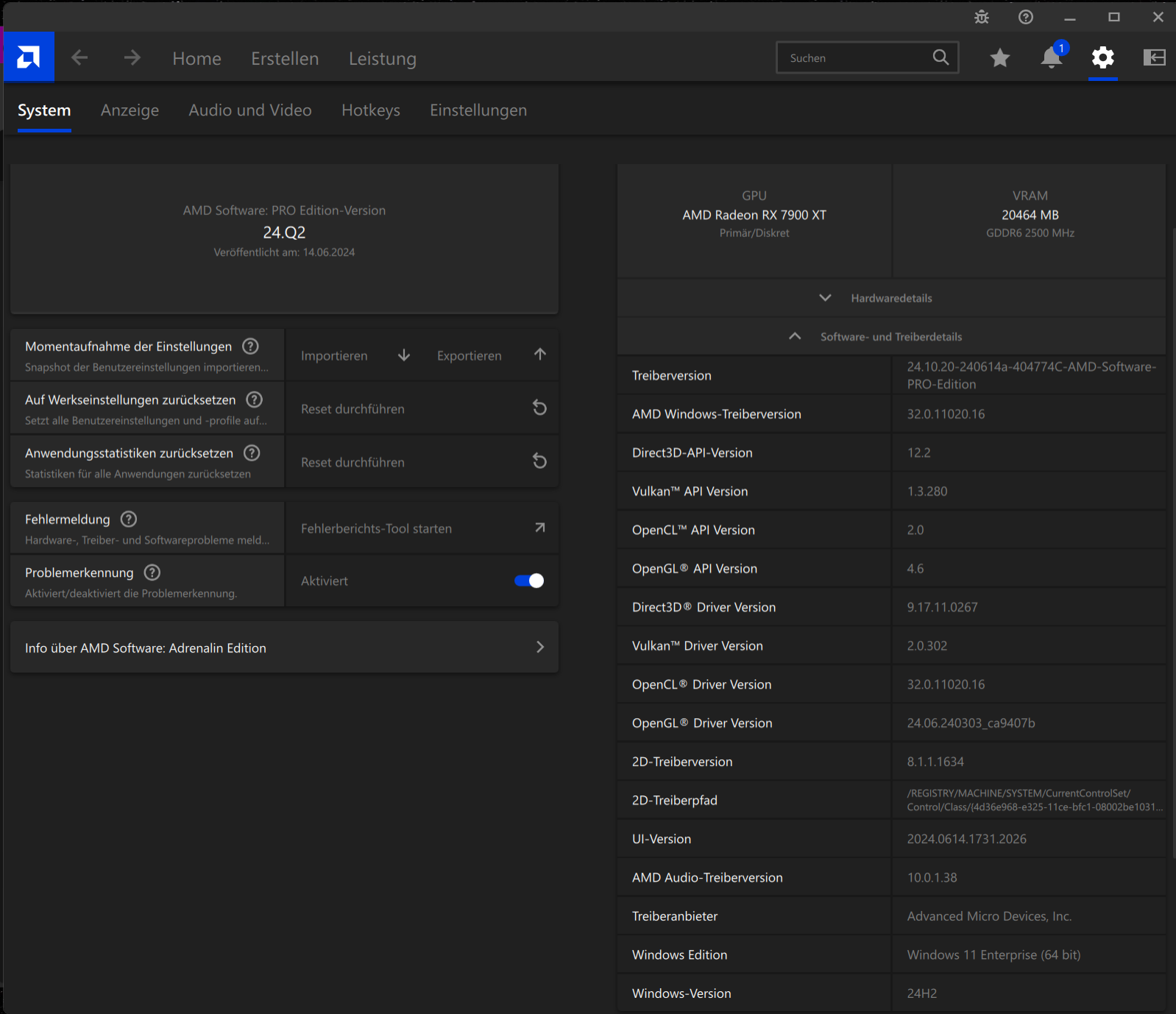Click Advanced Micro Devices, Inc. value
Image resolution: width=1176 pixels, height=1014 pixels.
tap(989, 916)
